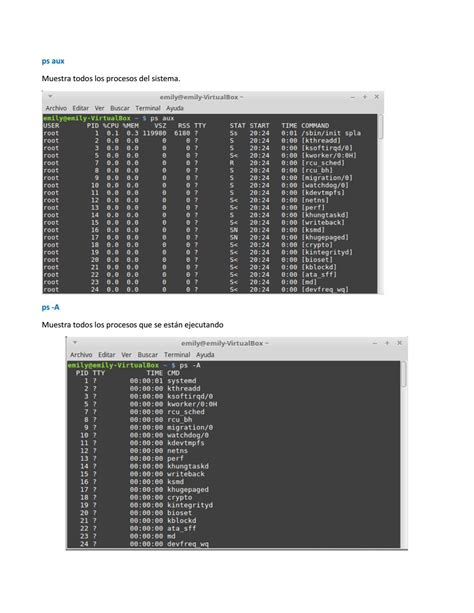Viewport: 474px width, 613px height.
Task: Click '[devfreq_wq]' in ps aux output
Action: coord(325,289)
